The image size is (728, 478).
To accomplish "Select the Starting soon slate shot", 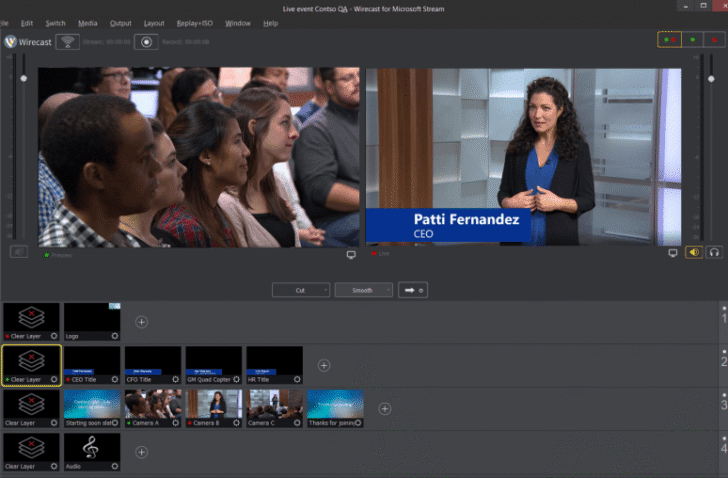I will click(x=92, y=408).
